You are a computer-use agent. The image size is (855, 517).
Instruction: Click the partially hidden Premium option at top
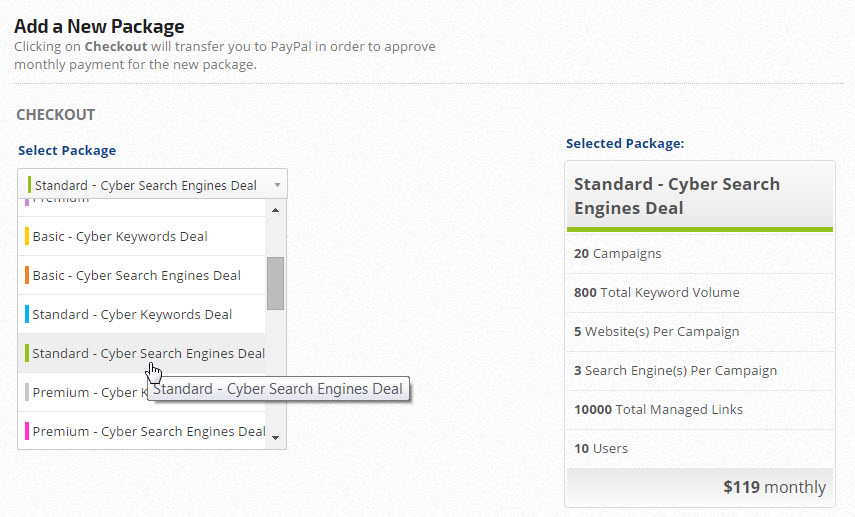tap(60, 200)
